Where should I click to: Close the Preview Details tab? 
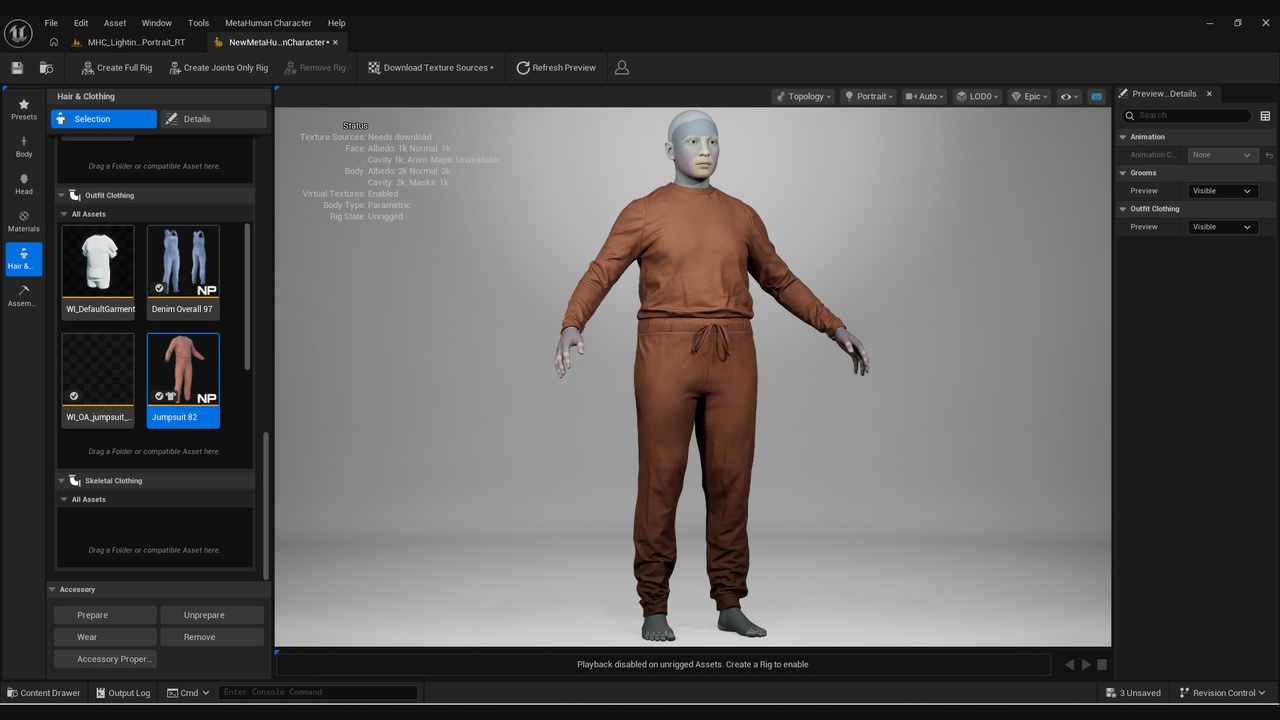pyautogui.click(x=1209, y=93)
